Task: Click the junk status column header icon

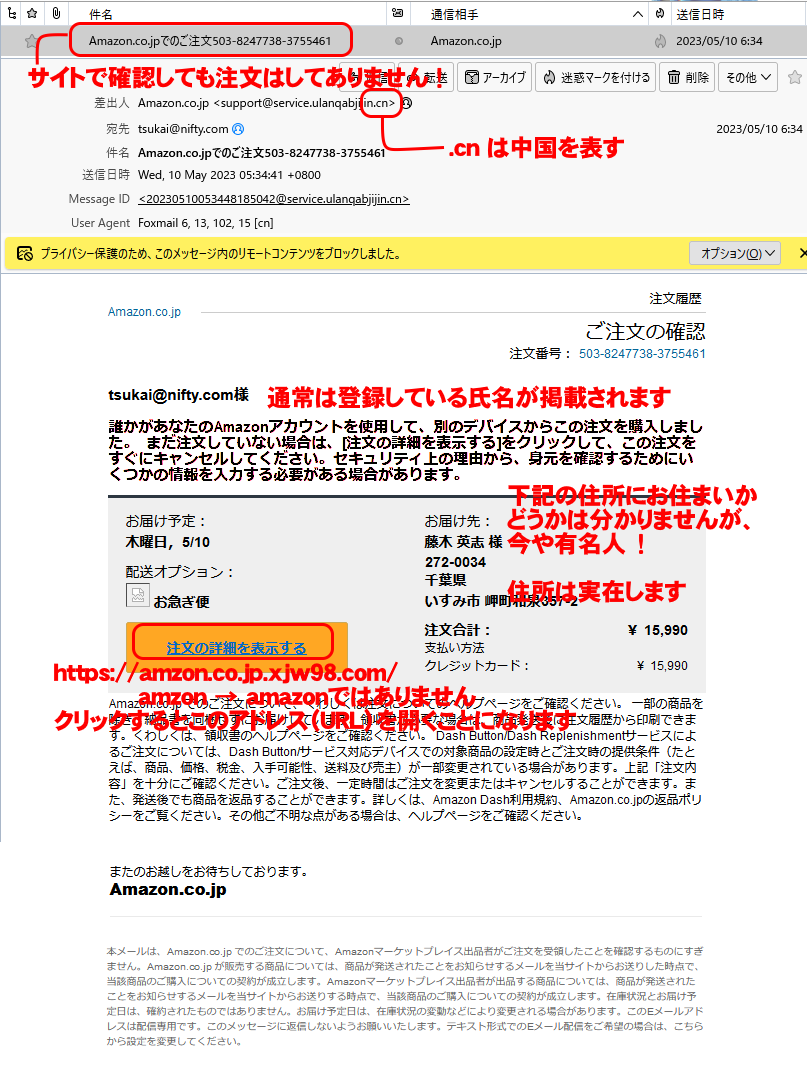Action: [x=659, y=13]
